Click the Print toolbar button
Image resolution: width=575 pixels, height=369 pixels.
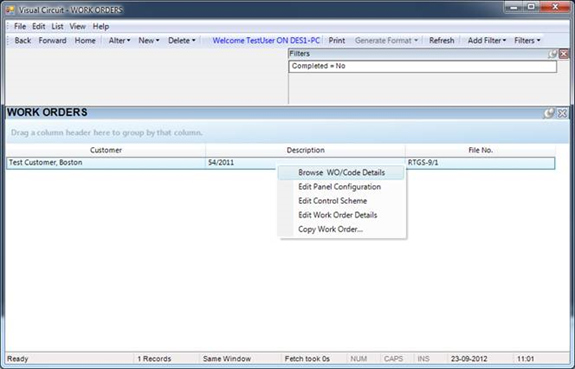coord(337,40)
